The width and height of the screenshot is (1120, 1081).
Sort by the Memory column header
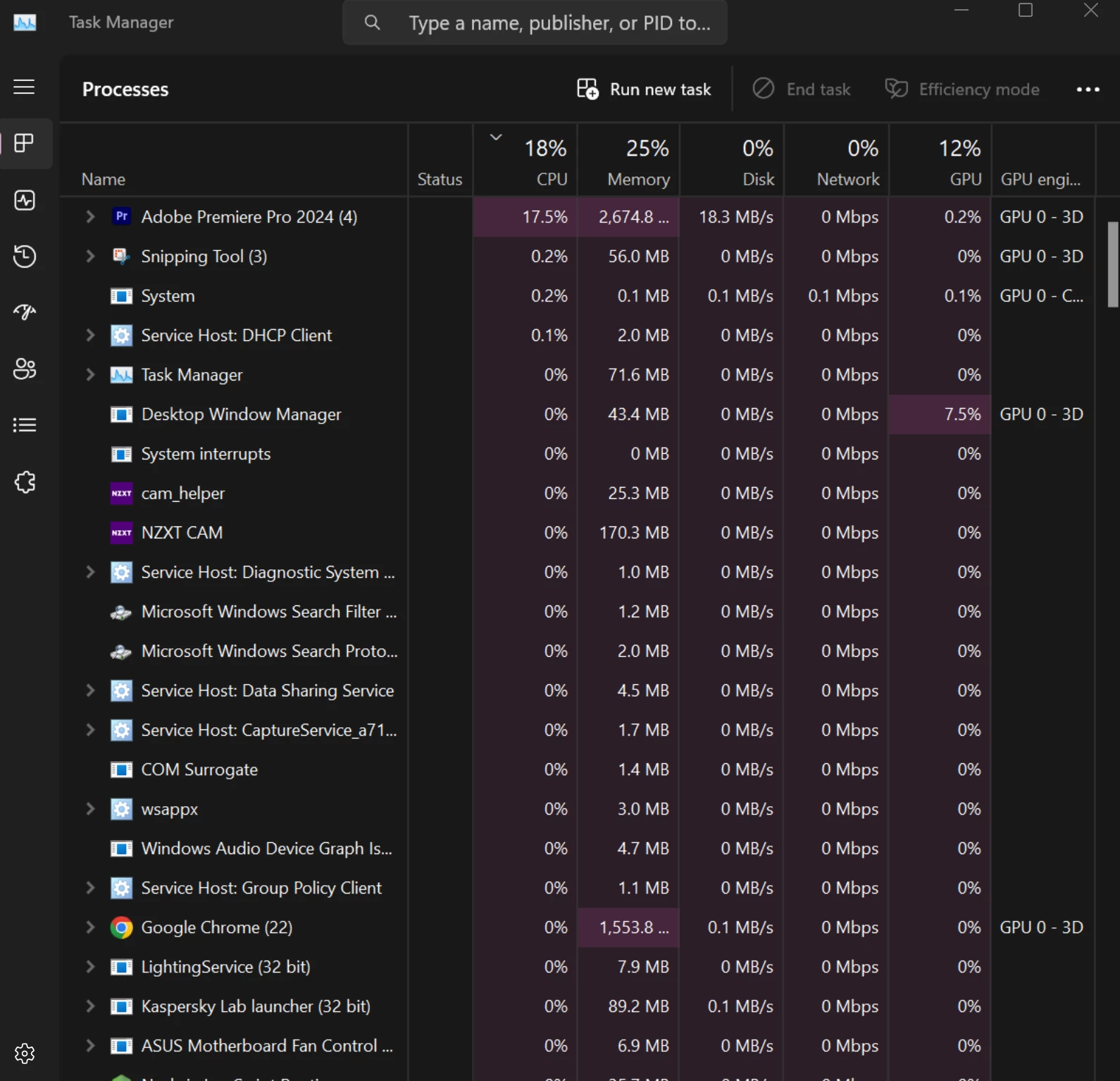(x=628, y=161)
